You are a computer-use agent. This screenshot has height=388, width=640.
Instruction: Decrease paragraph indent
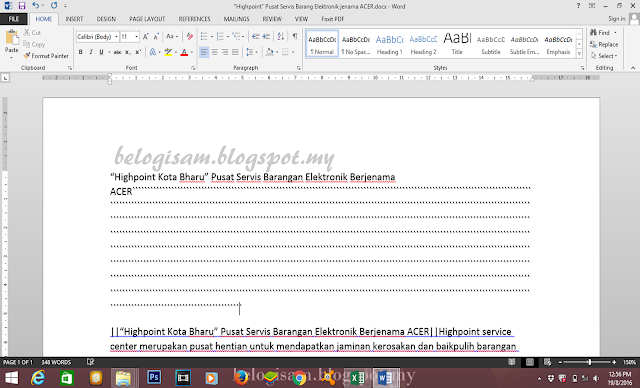pyautogui.click(x=256, y=37)
